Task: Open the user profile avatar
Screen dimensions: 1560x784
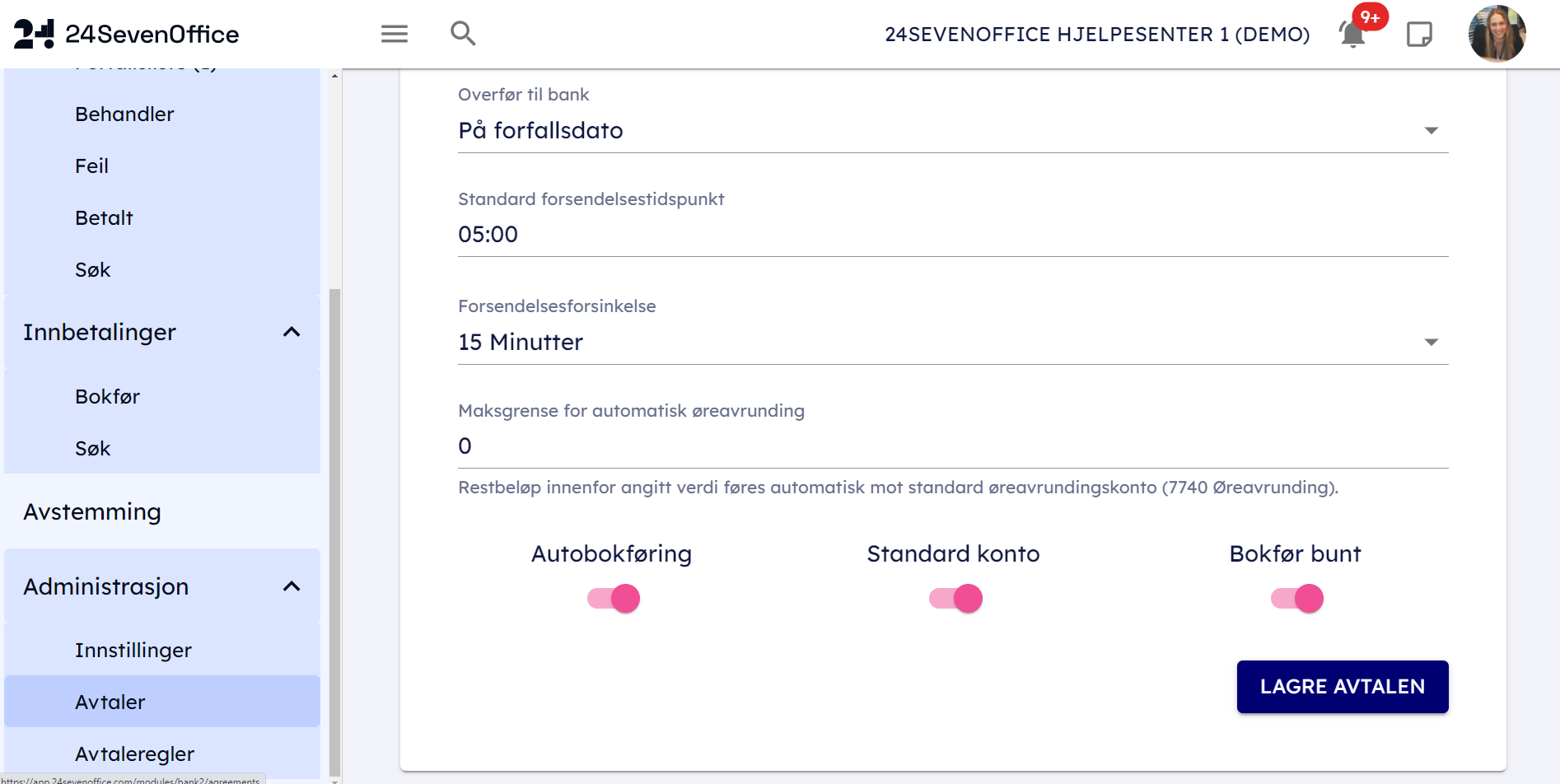Action: [x=1497, y=34]
